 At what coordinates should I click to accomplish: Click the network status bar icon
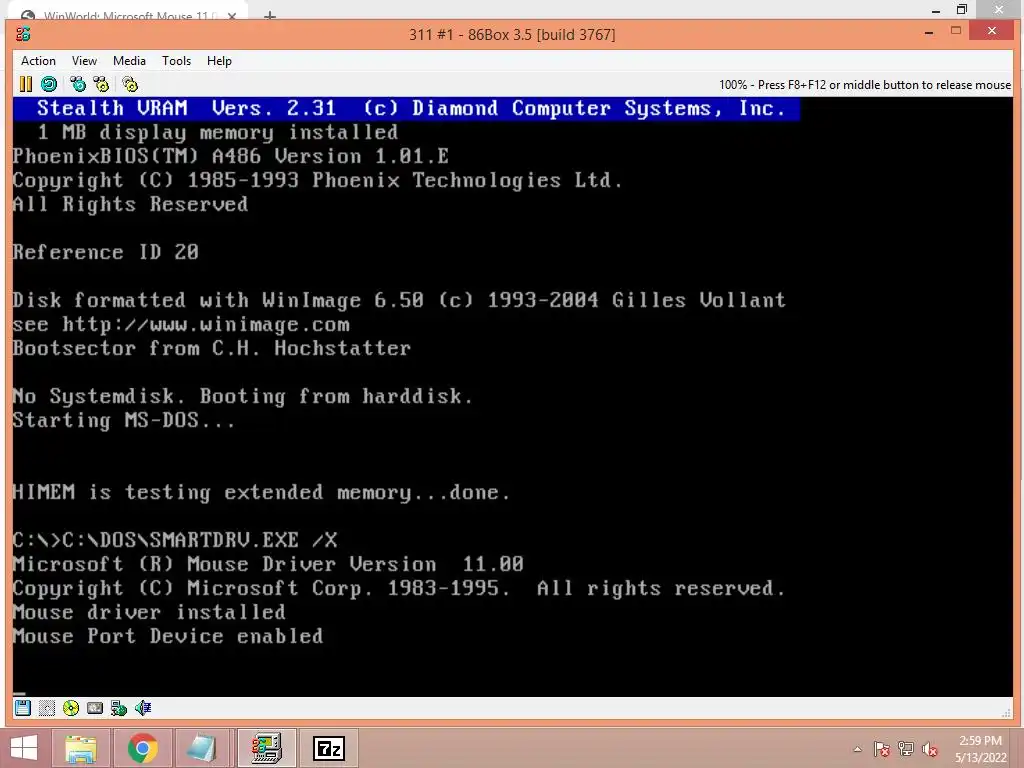[119, 708]
